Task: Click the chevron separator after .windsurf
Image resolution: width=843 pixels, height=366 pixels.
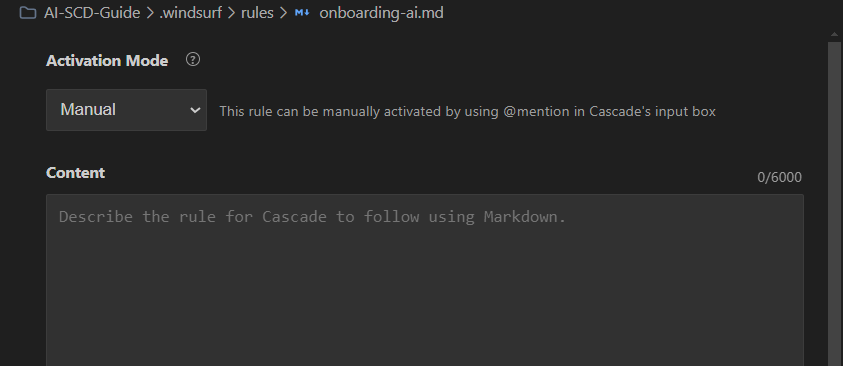Action: (232, 13)
